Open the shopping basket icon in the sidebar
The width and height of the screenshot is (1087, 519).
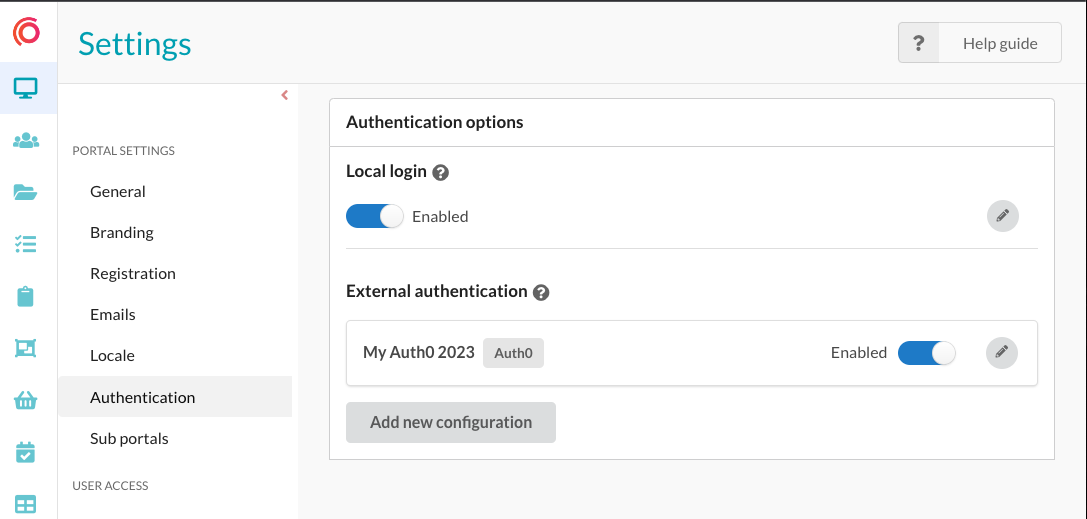click(26, 401)
